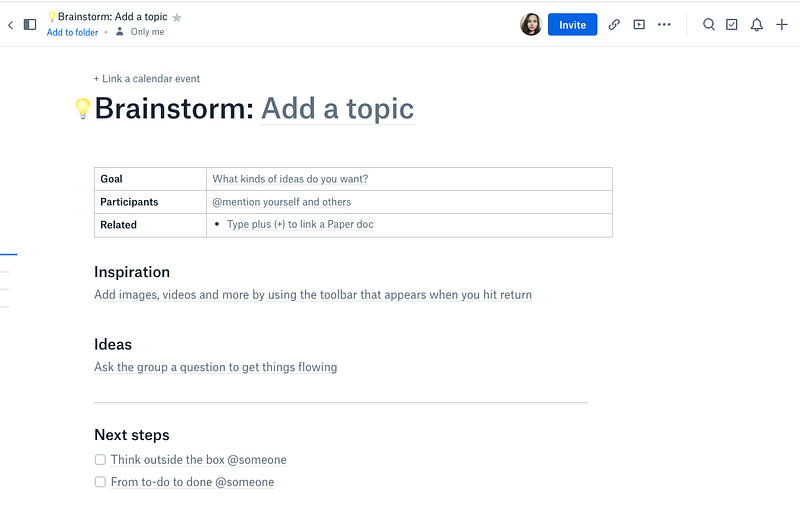Open the user profile avatar
The image size is (800, 523).
(x=531, y=24)
